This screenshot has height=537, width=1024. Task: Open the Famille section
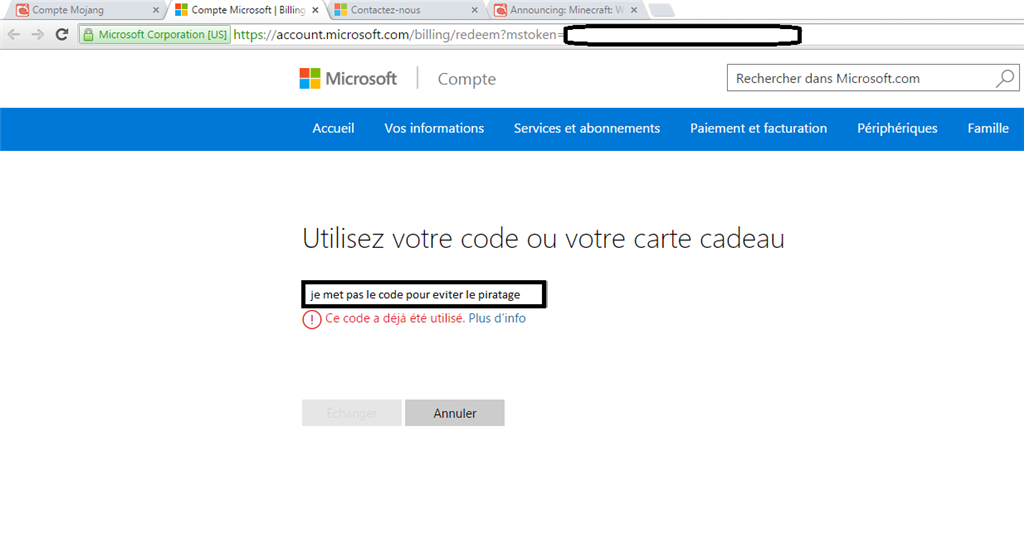987,129
